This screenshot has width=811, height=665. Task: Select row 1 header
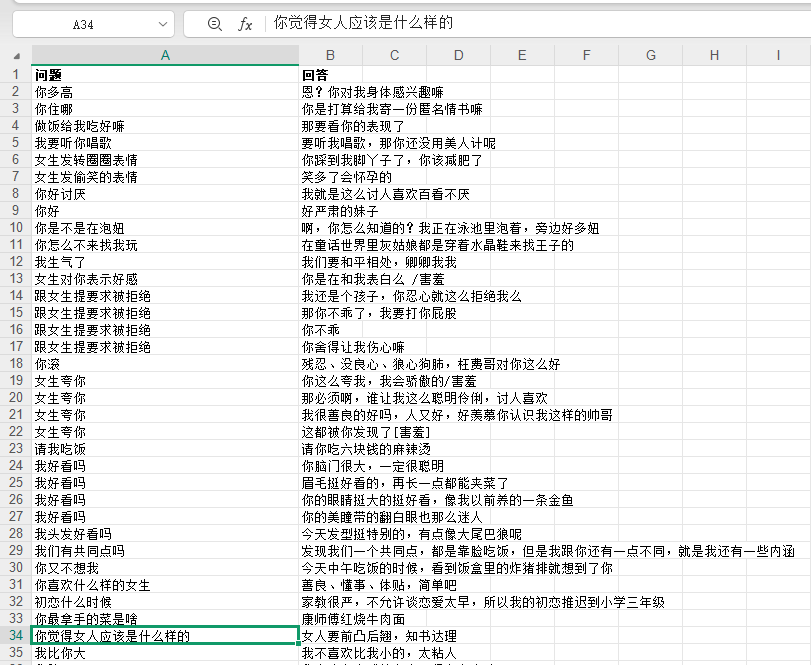click(x=15, y=75)
